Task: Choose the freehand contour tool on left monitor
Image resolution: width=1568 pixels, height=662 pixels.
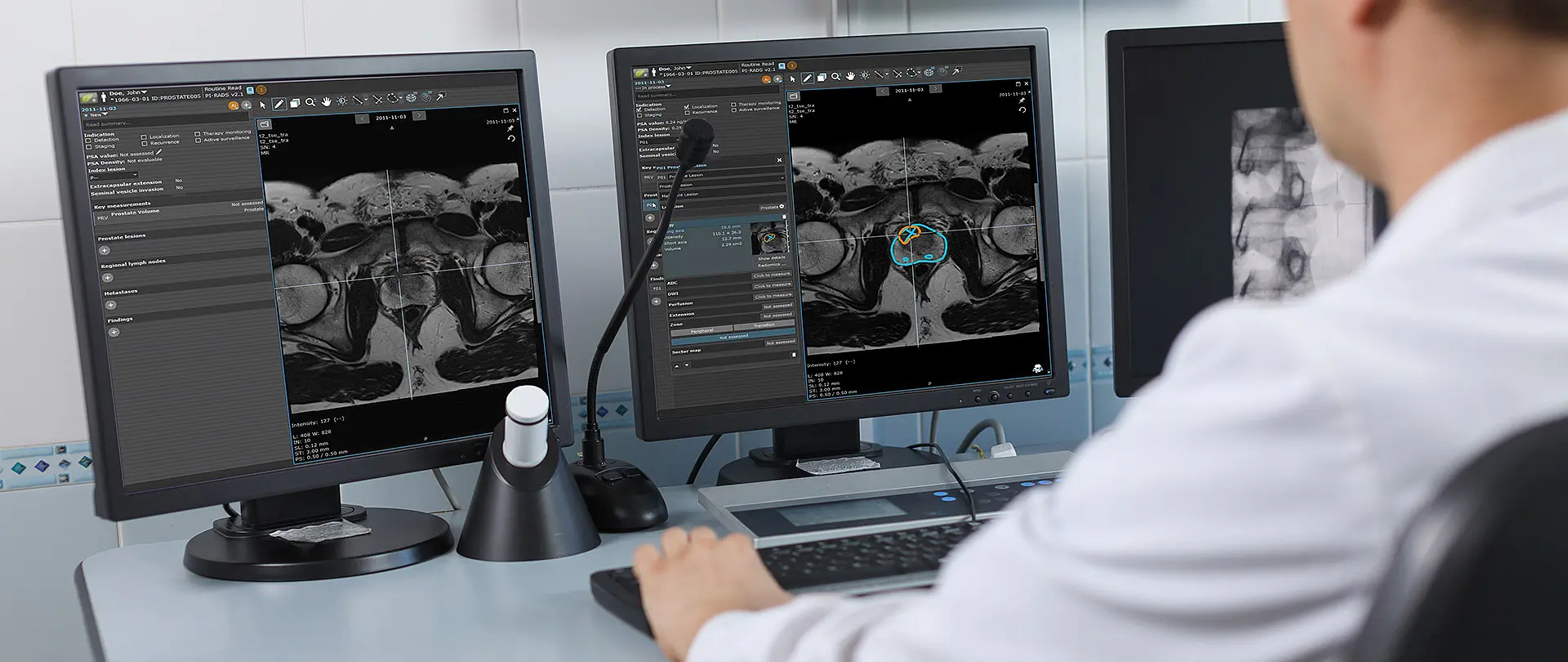Action: click(393, 98)
